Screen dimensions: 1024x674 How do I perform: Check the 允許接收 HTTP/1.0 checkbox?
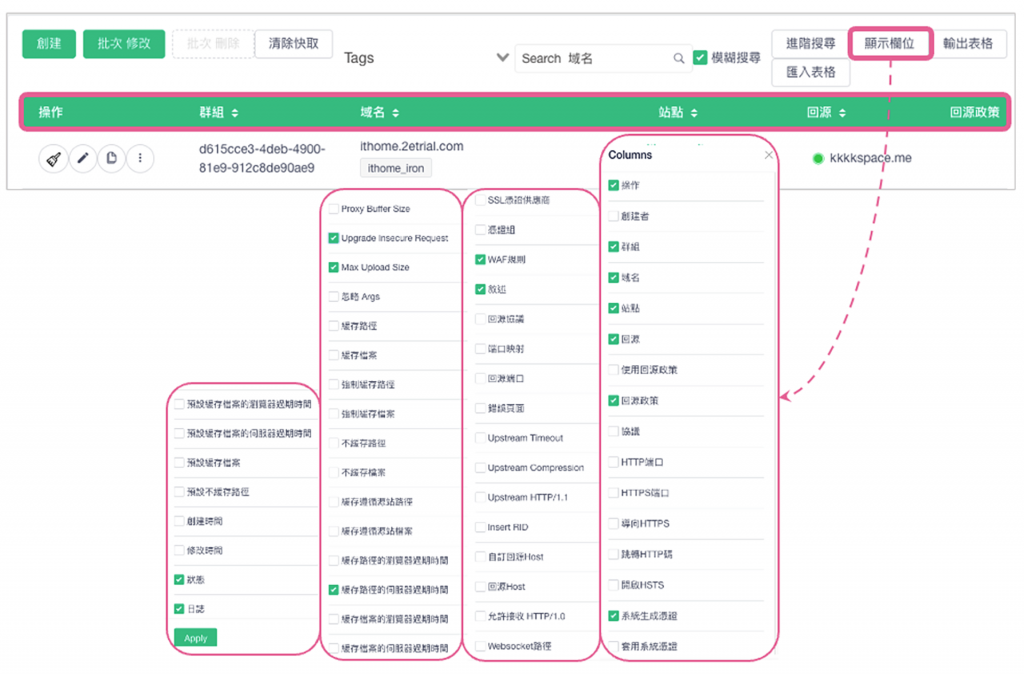coord(480,616)
